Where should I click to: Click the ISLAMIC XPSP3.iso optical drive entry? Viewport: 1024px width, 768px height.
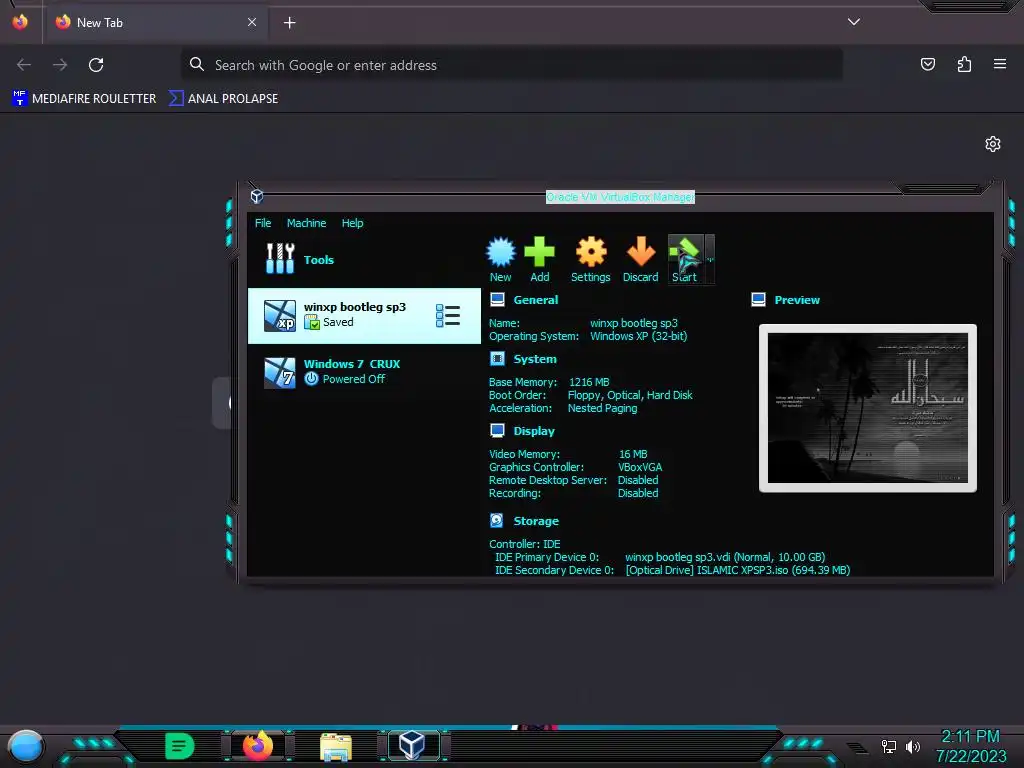(737, 569)
